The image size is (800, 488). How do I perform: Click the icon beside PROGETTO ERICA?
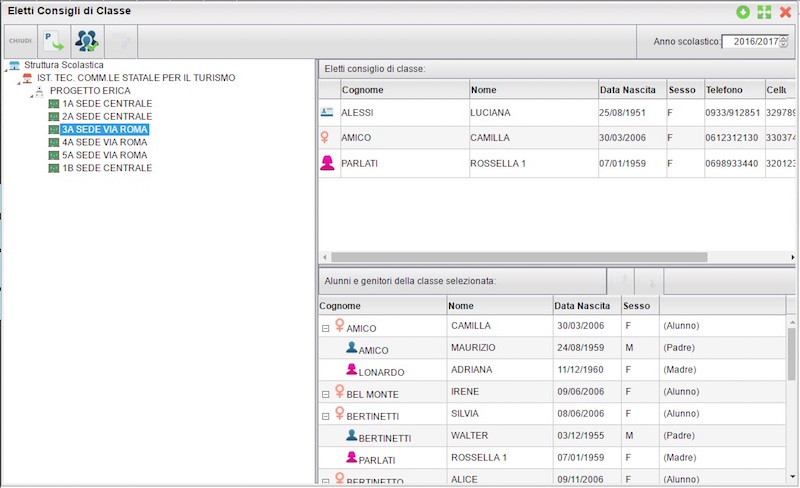pos(39,91)
